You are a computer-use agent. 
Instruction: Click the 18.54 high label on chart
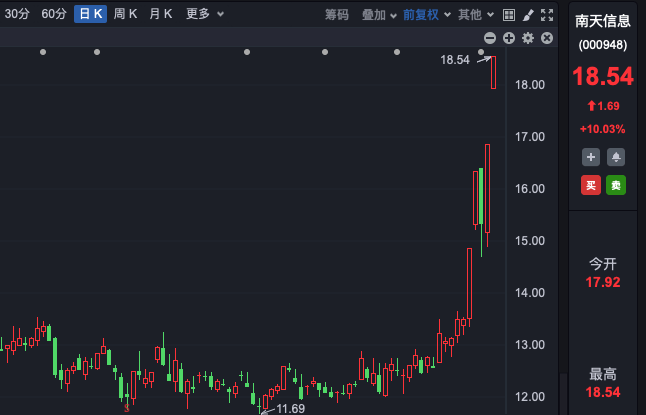click(455, 60)
